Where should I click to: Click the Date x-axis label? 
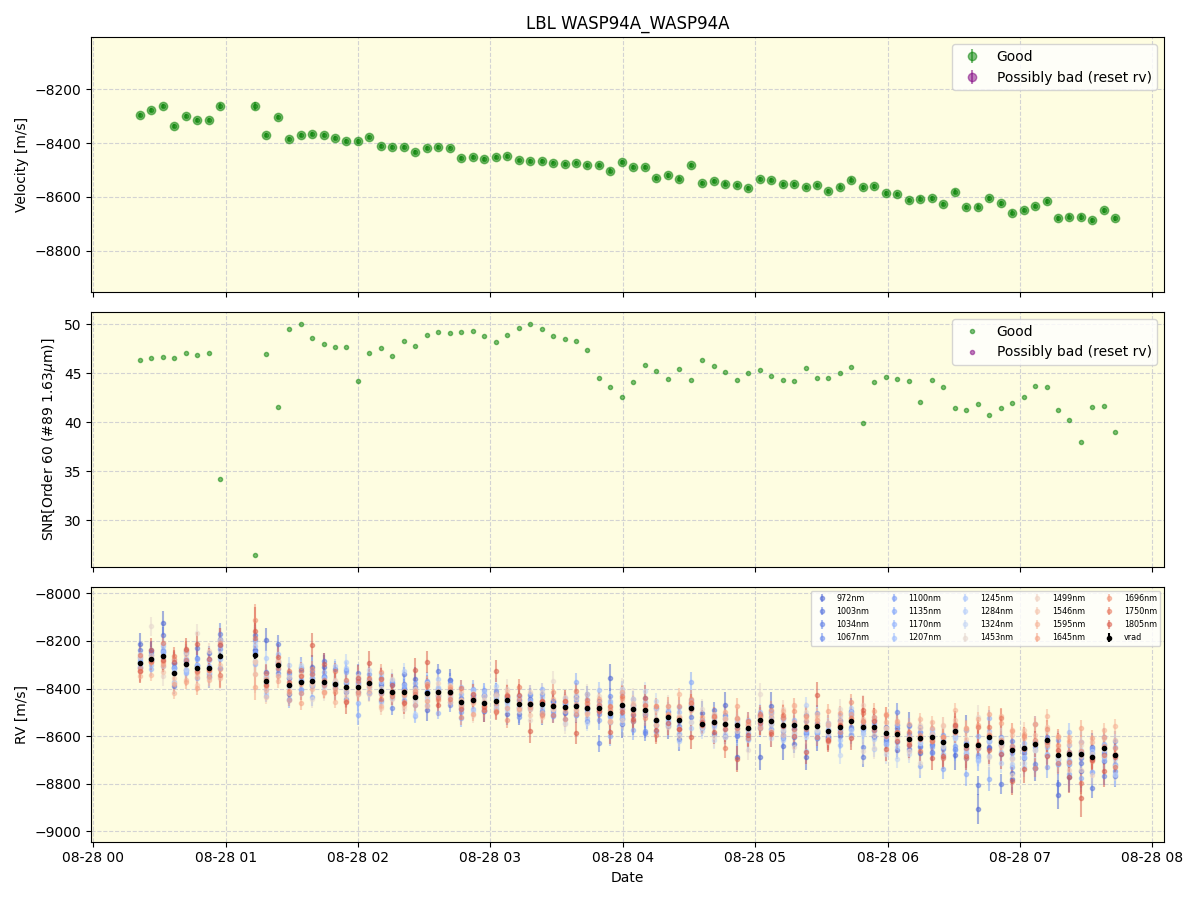pyautogui.click(x=627, y=877)
